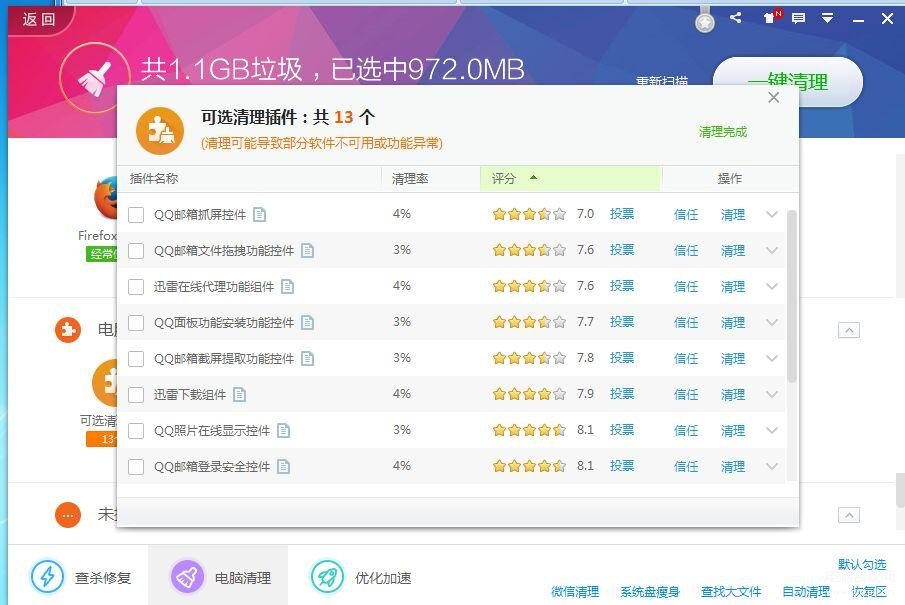Sort by the 插件名称 column header
The image size is (905, 605).
249,178
